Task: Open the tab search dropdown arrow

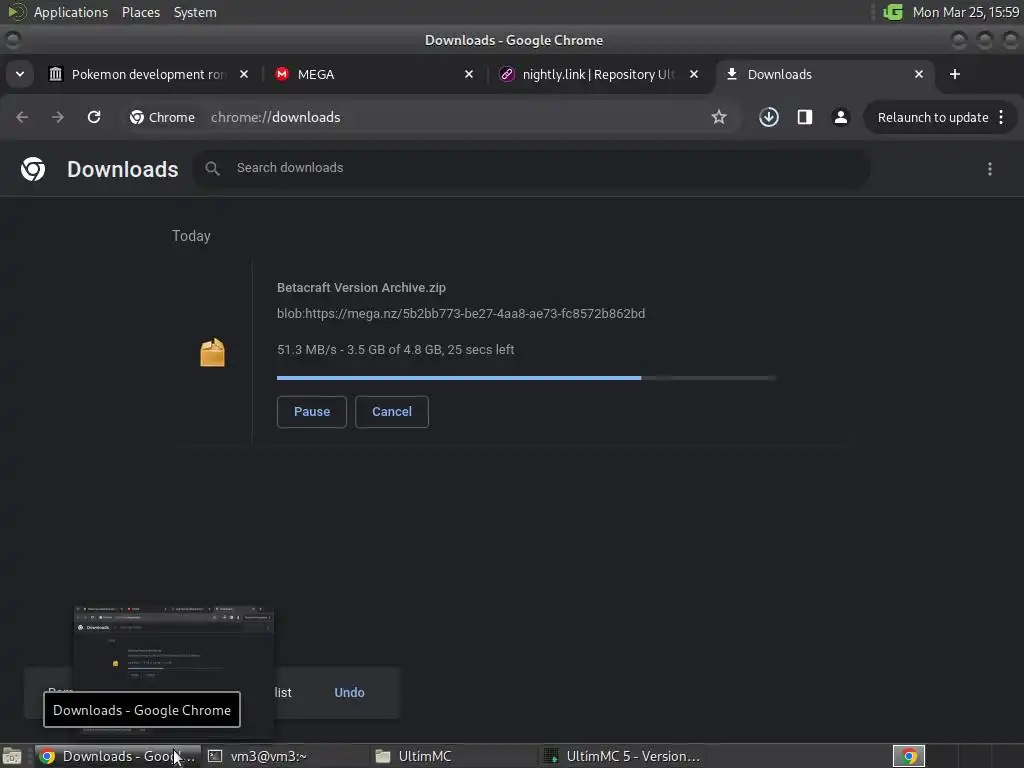Action: (20, 74)
